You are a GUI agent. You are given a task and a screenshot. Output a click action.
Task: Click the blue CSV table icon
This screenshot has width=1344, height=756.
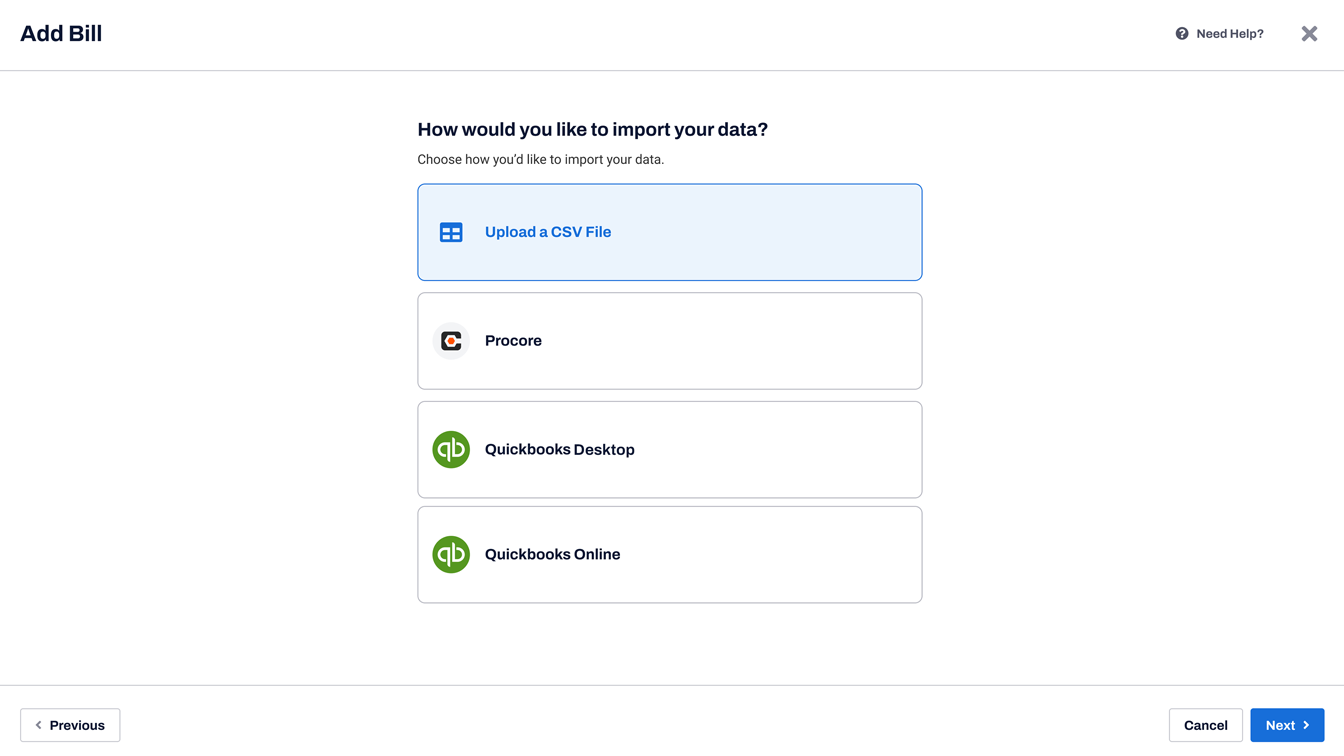pos(451,232)
